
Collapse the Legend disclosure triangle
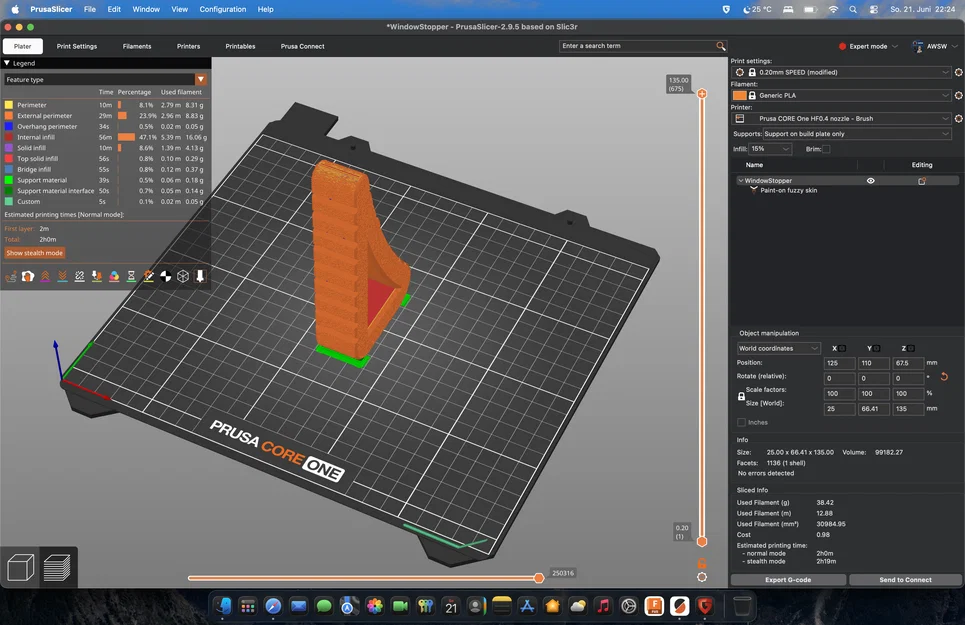point(7,63)
